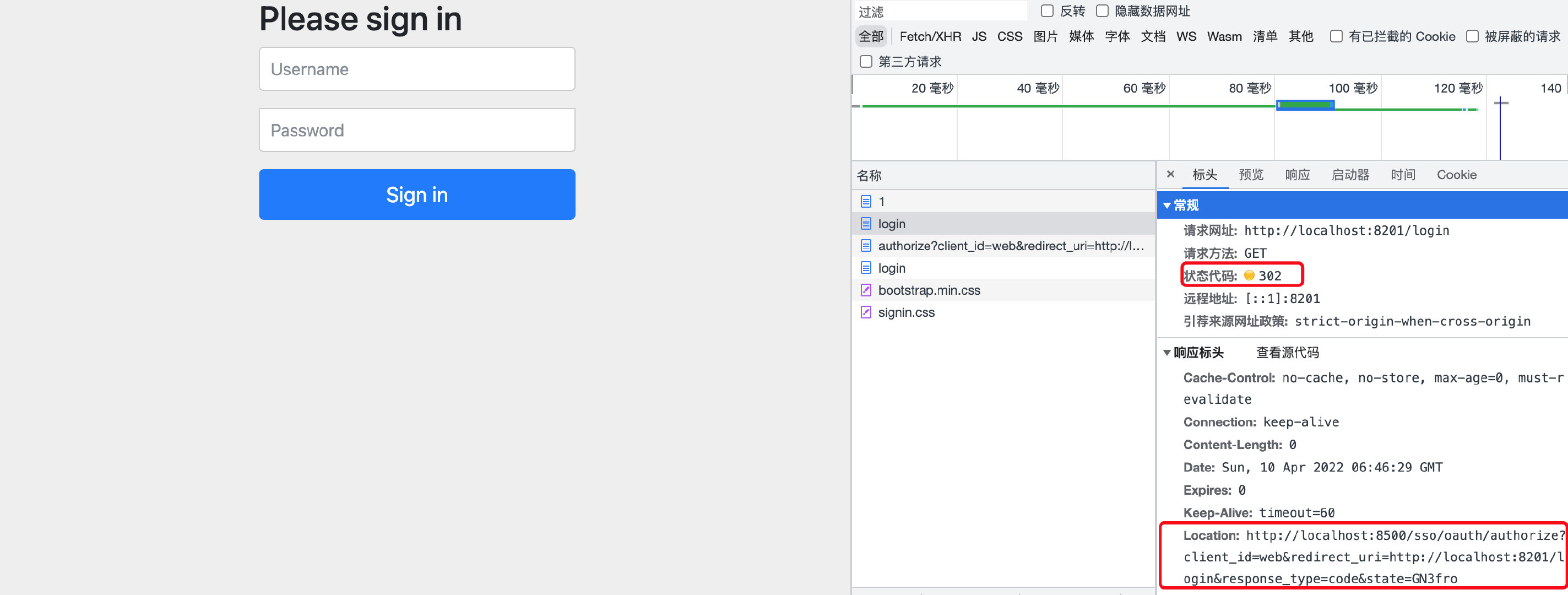Click document icon of the second login request

click(866, 268)
